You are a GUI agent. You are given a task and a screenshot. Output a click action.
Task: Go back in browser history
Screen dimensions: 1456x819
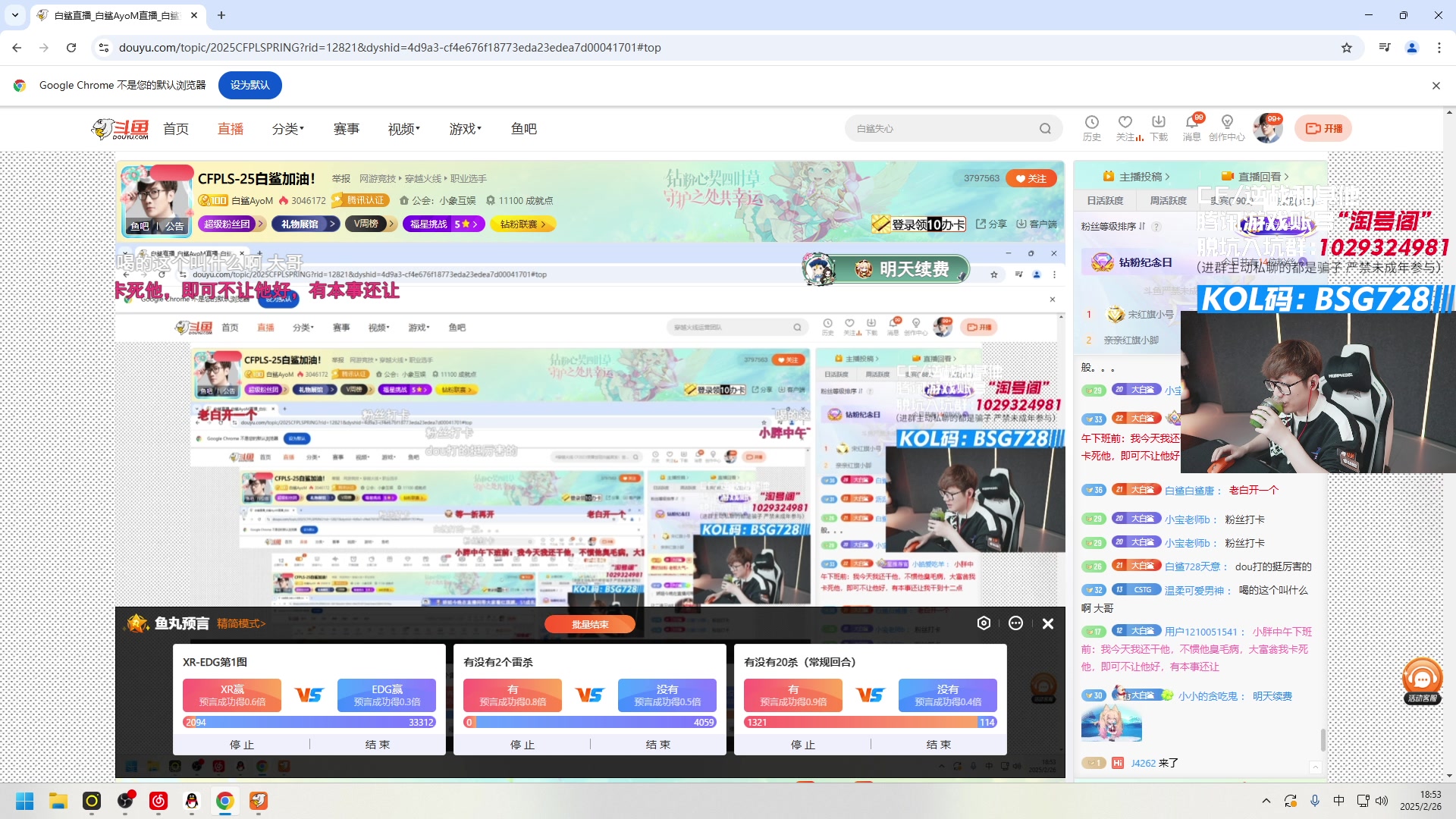[17, 48]
